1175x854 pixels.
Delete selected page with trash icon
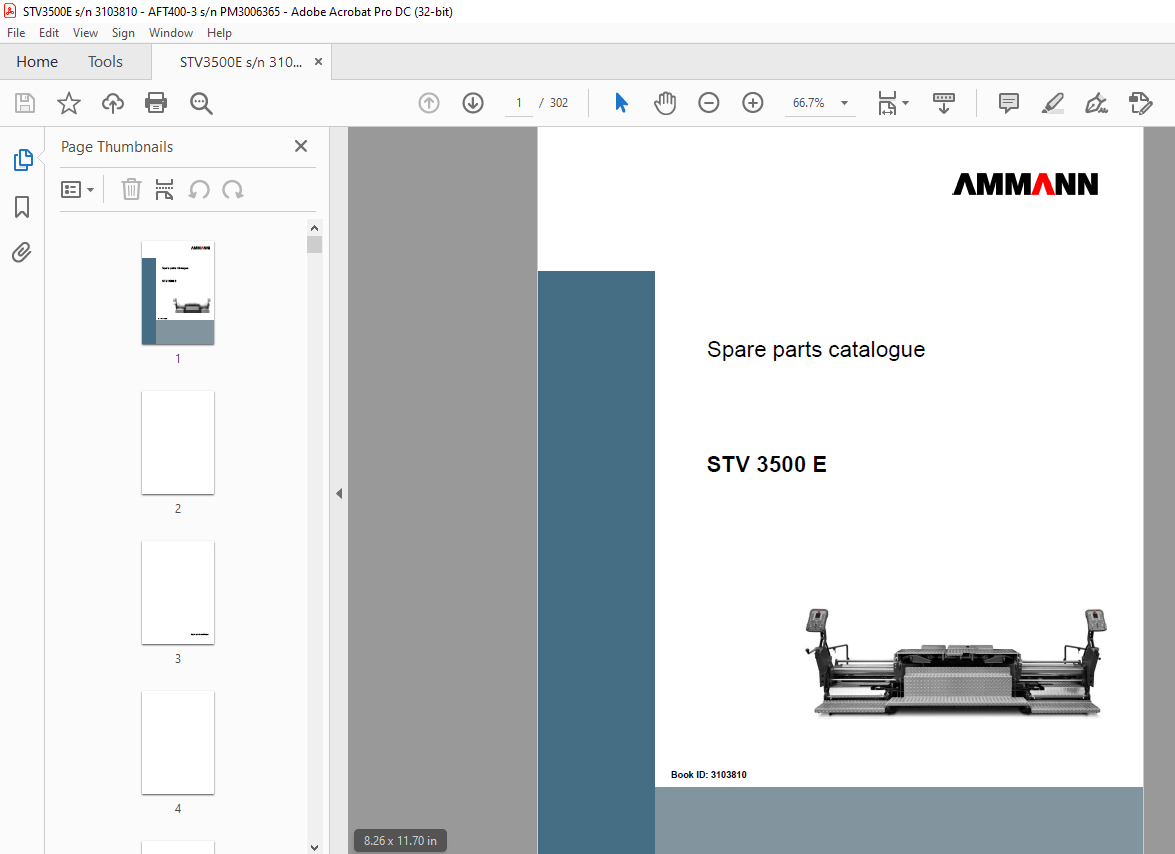pyautogui.click(x=131, y=190)
